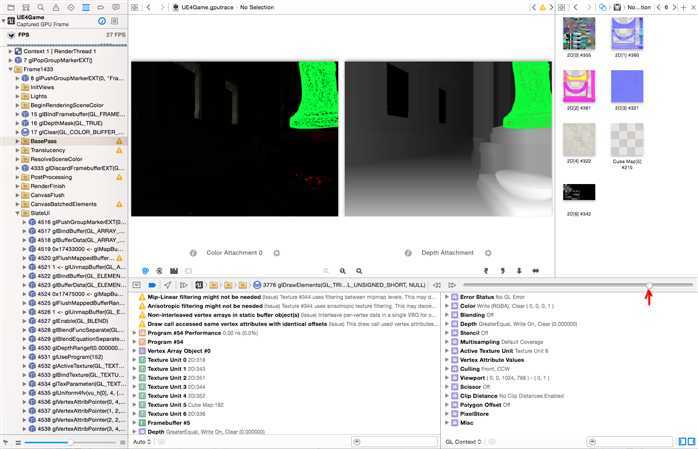Open the Issue navigator triangle icon
The width and height of the screenshot is (698, 449).
(x=56, y=7)
